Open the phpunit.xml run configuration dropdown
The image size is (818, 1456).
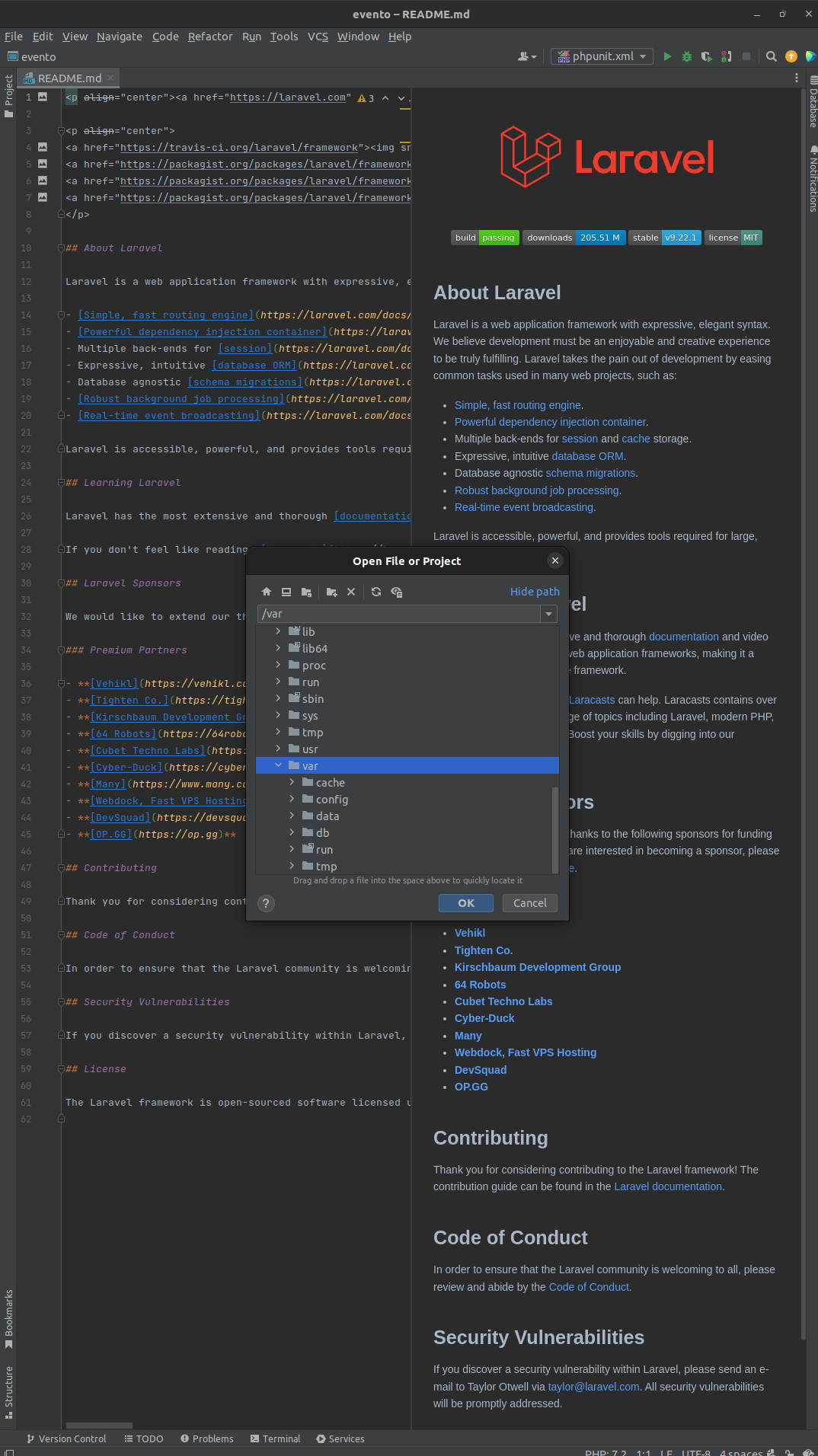(x=602, y=56)
